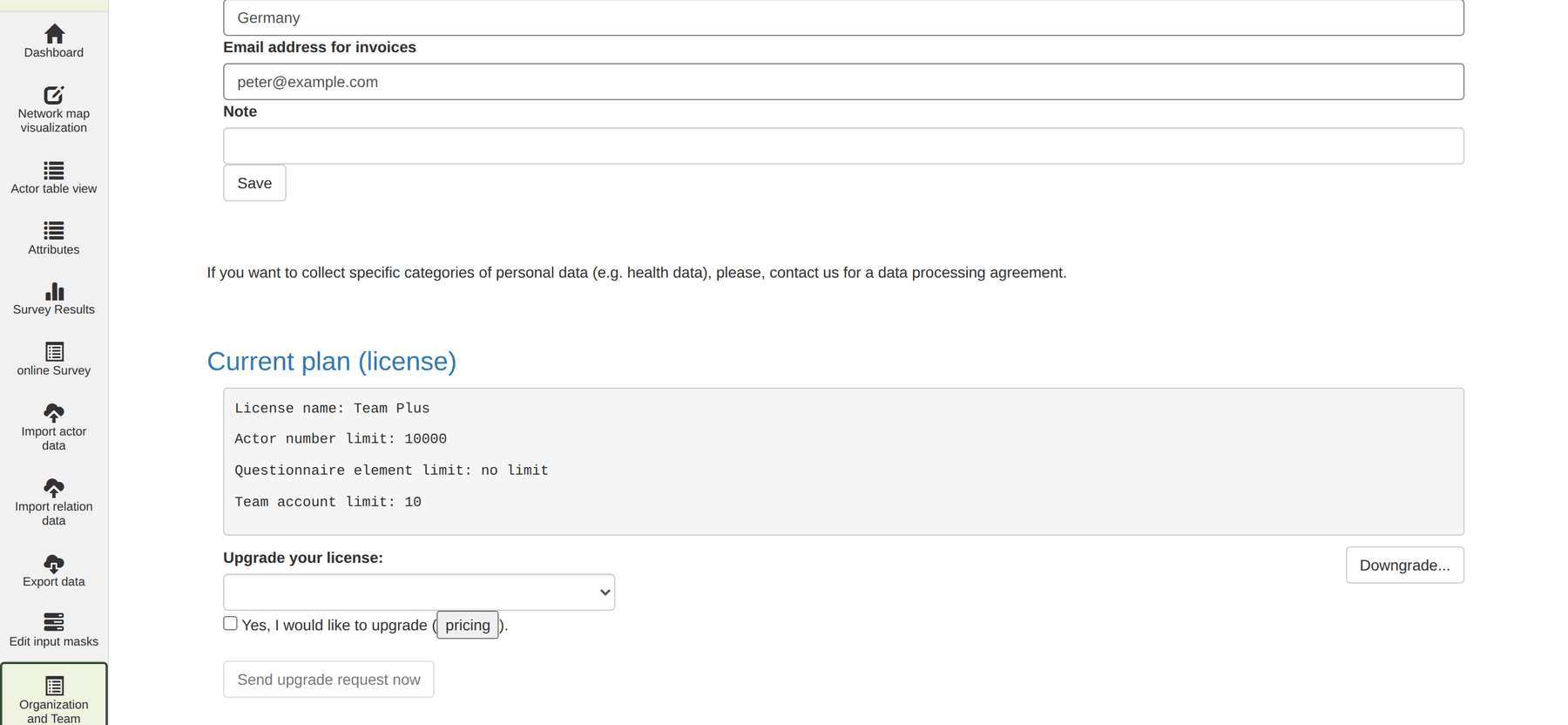Image resolution: width=1568 pixels, height=725 pixels.
Task: Select the Edit input masks menu label
Action: (x=54, y=641)
